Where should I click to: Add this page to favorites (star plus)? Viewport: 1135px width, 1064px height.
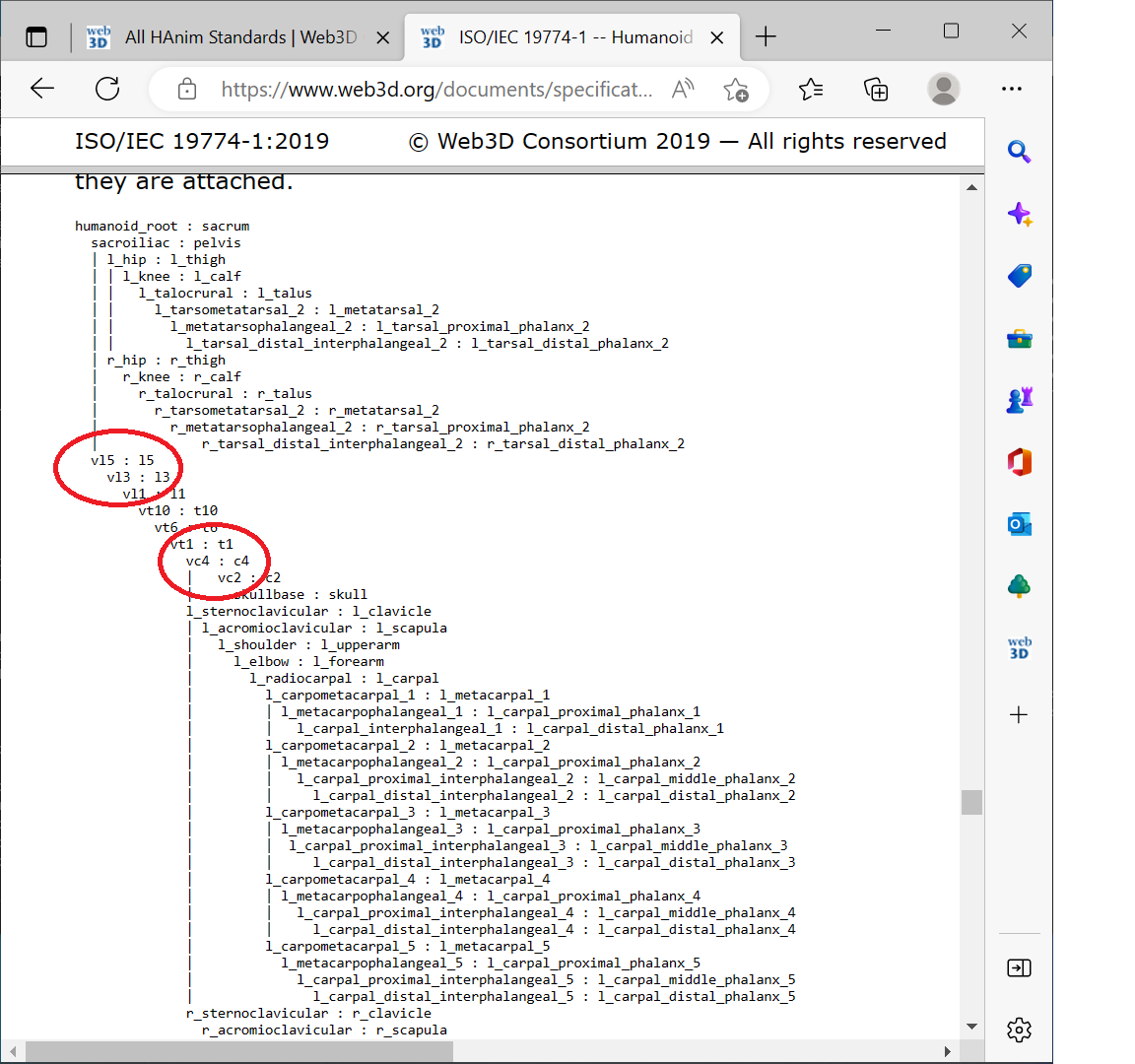coord(735,90)
